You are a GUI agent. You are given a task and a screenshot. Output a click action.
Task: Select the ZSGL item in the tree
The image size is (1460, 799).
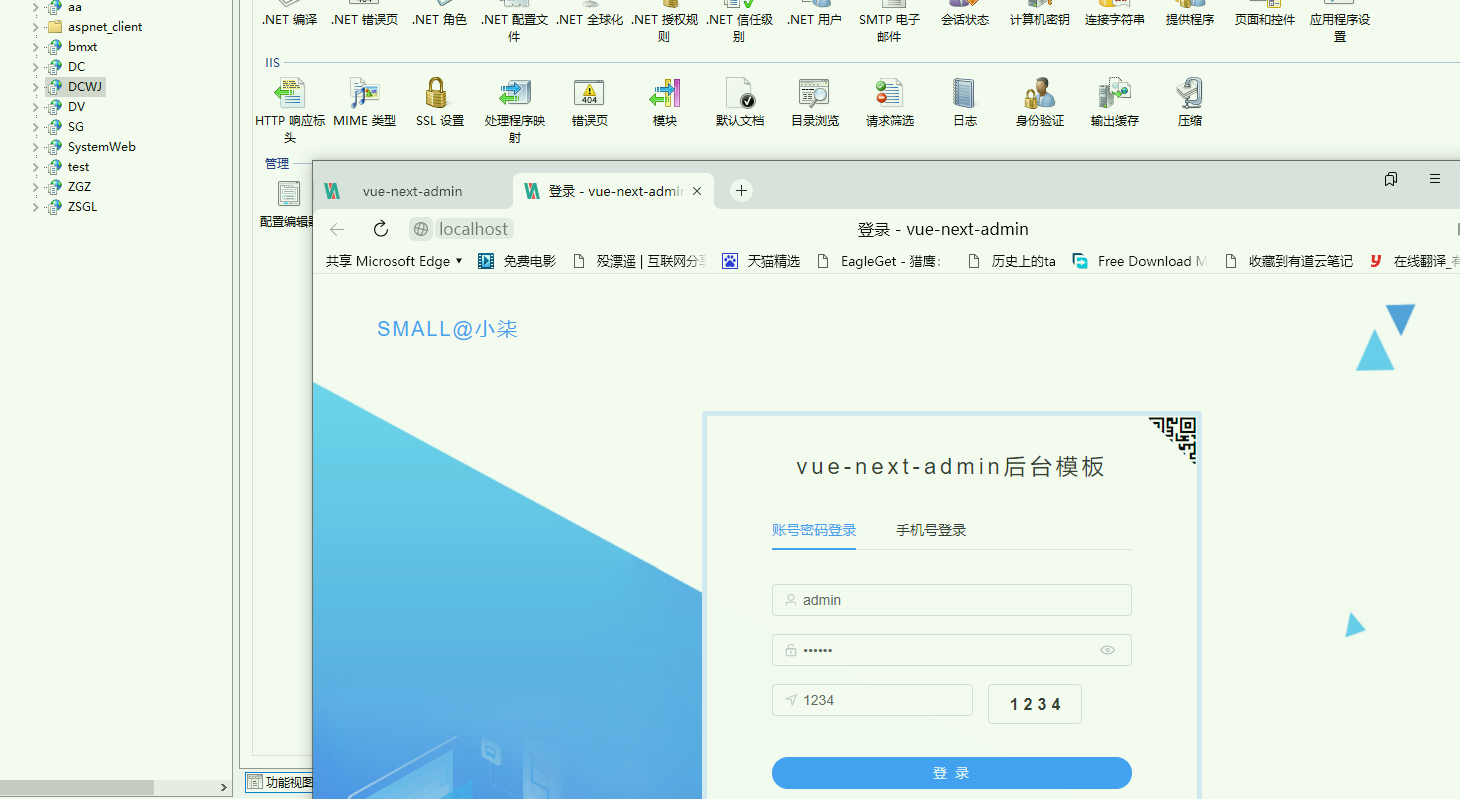[x=82, y=207]
